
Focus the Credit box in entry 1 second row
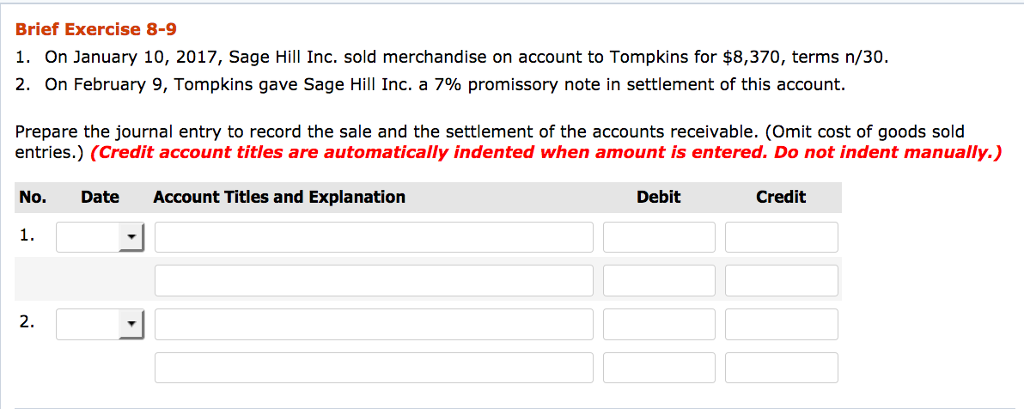tap(781, 280)
